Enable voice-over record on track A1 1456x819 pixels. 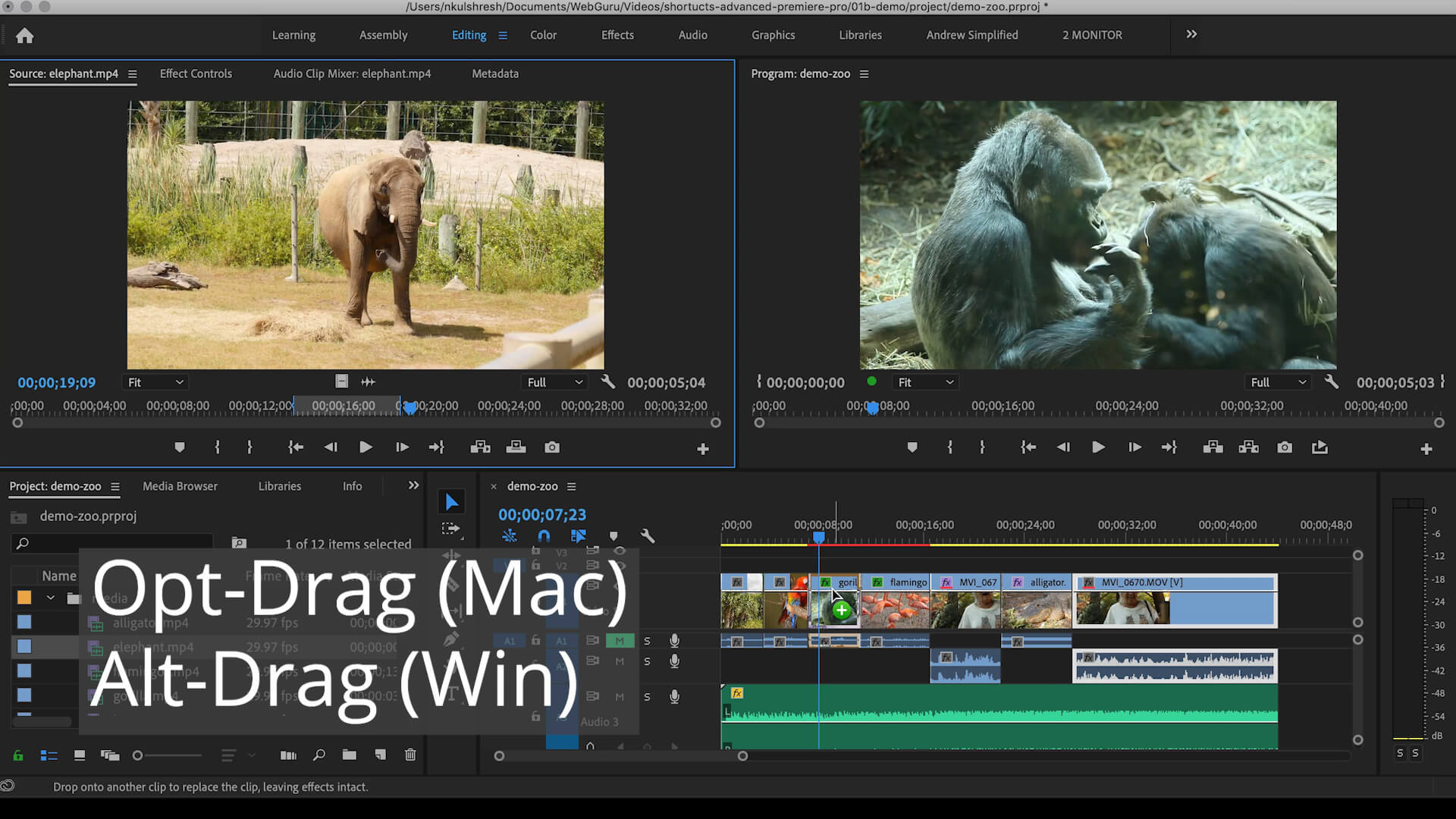674,641
